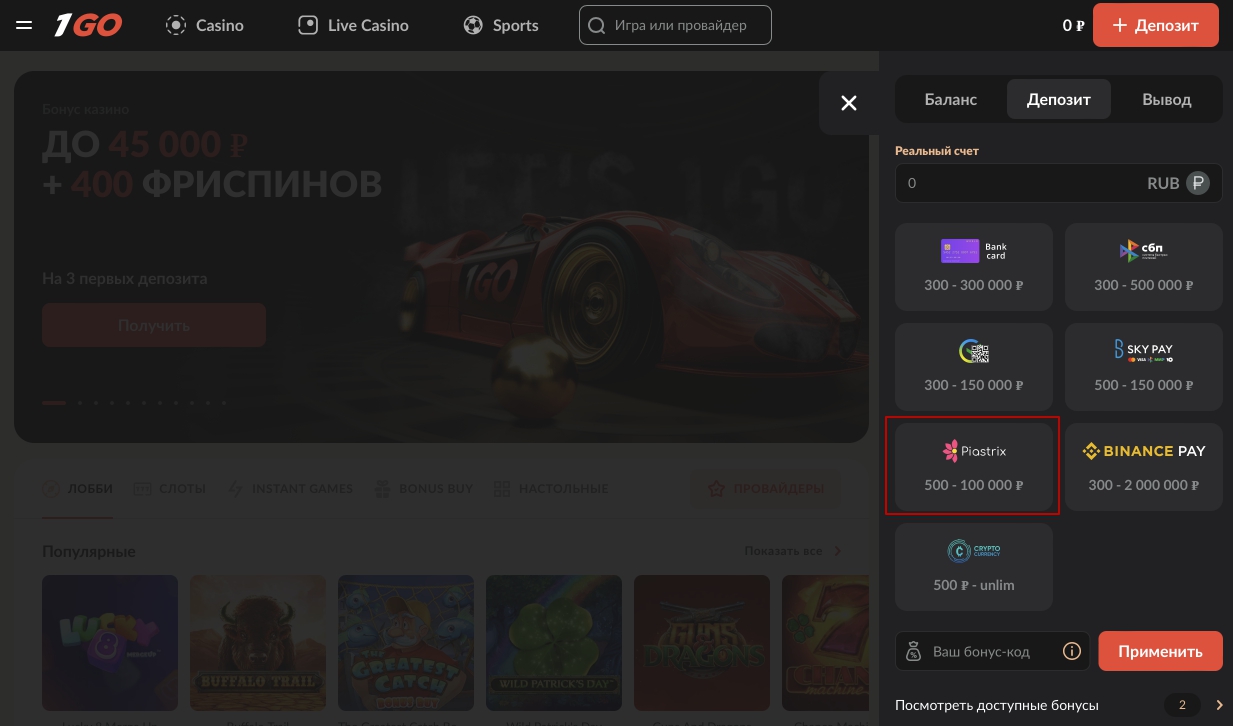Switch to the Вывод tab
The image size is (1233, 726).
[1166, 100]
